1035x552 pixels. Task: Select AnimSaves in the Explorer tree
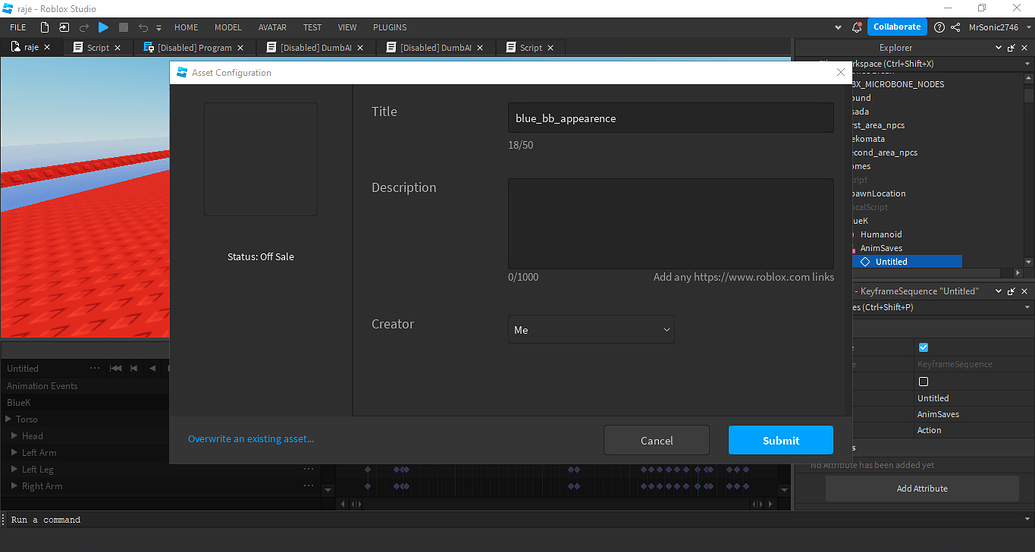[881, 248]
